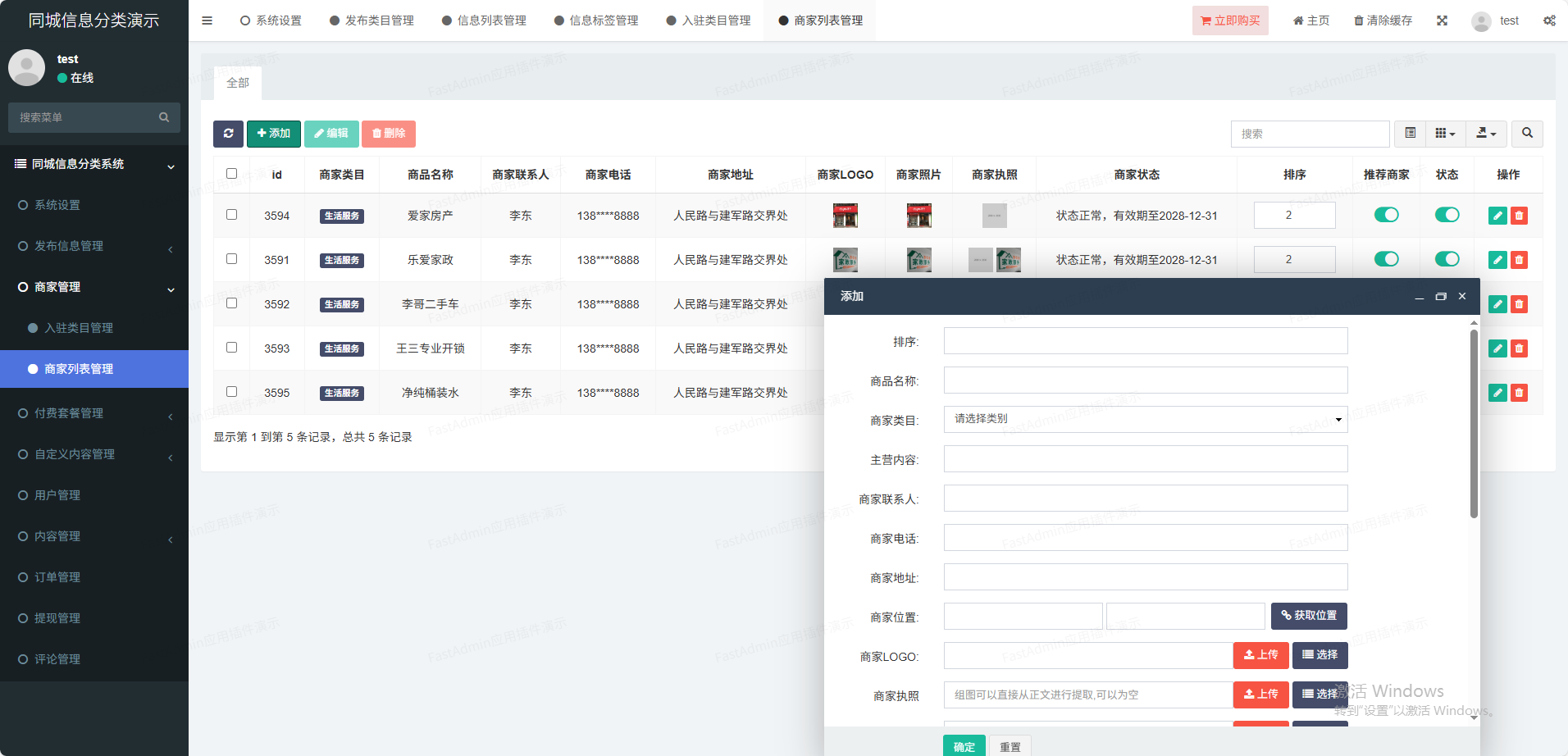Image resolution: width=1568 pixels, height=756 pixels.
Task: Click the hamburger menu icon in the top bar
Action: (207, 20)
